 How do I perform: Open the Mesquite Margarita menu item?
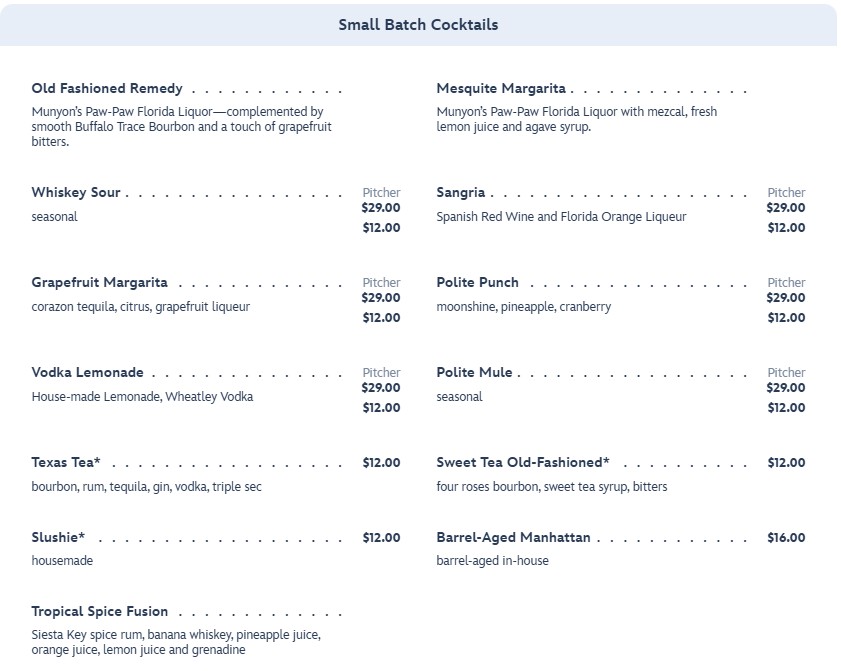click(501, 89)
